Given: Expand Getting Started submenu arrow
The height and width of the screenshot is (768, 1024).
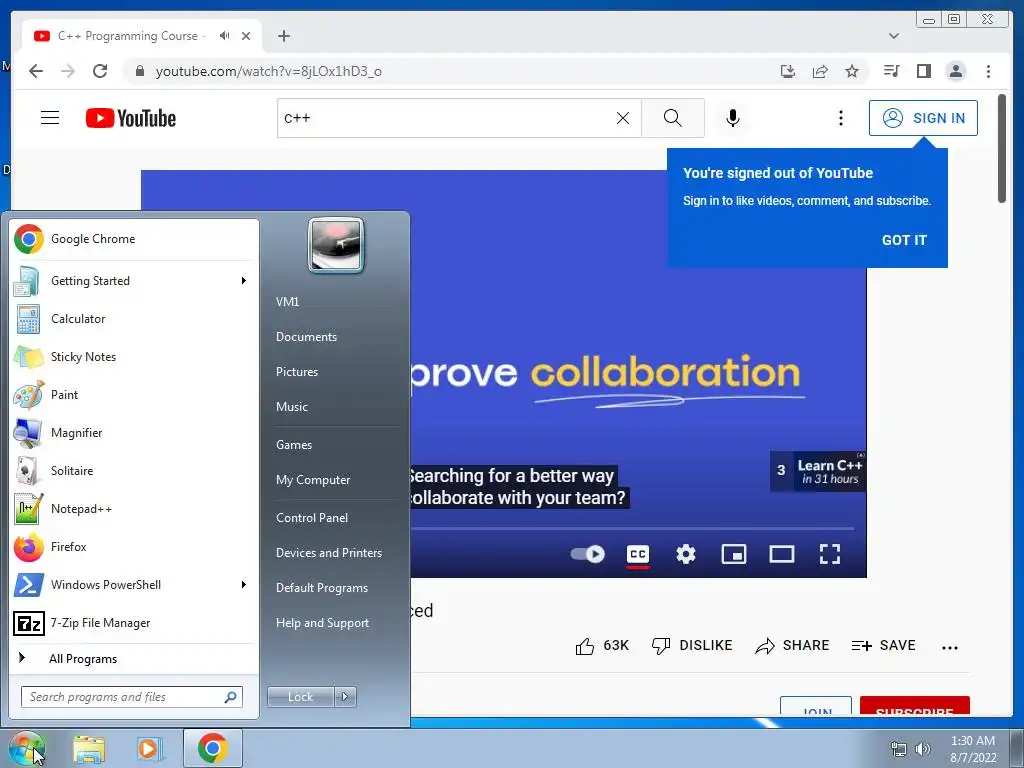Looking at the screenshot, I should click(x=244, y=281).
